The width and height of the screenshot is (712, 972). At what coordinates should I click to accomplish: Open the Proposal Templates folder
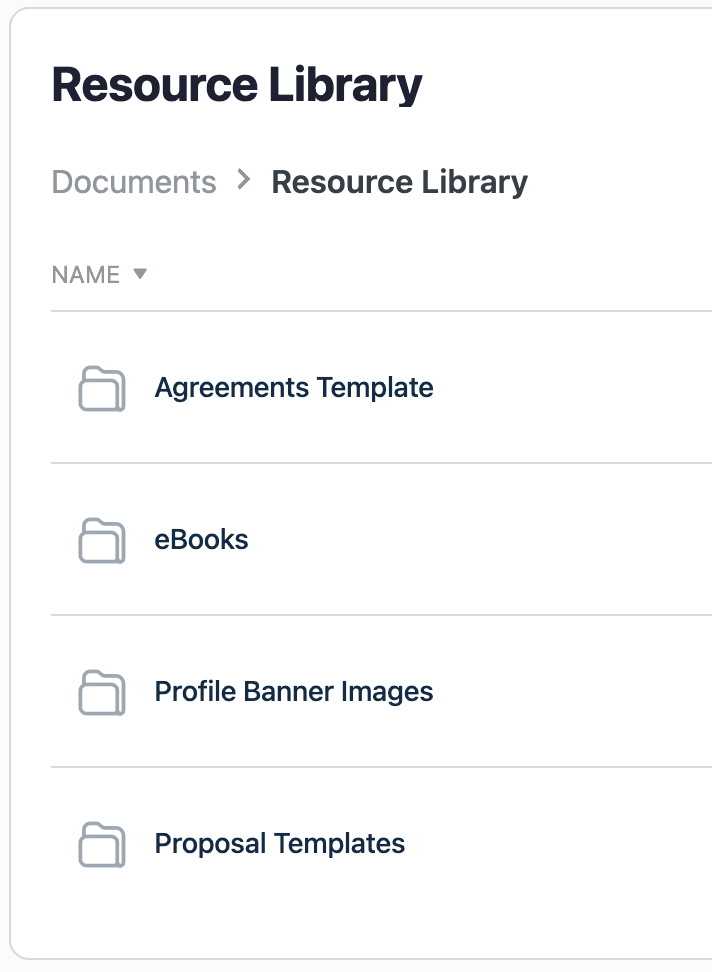[278, 845]
